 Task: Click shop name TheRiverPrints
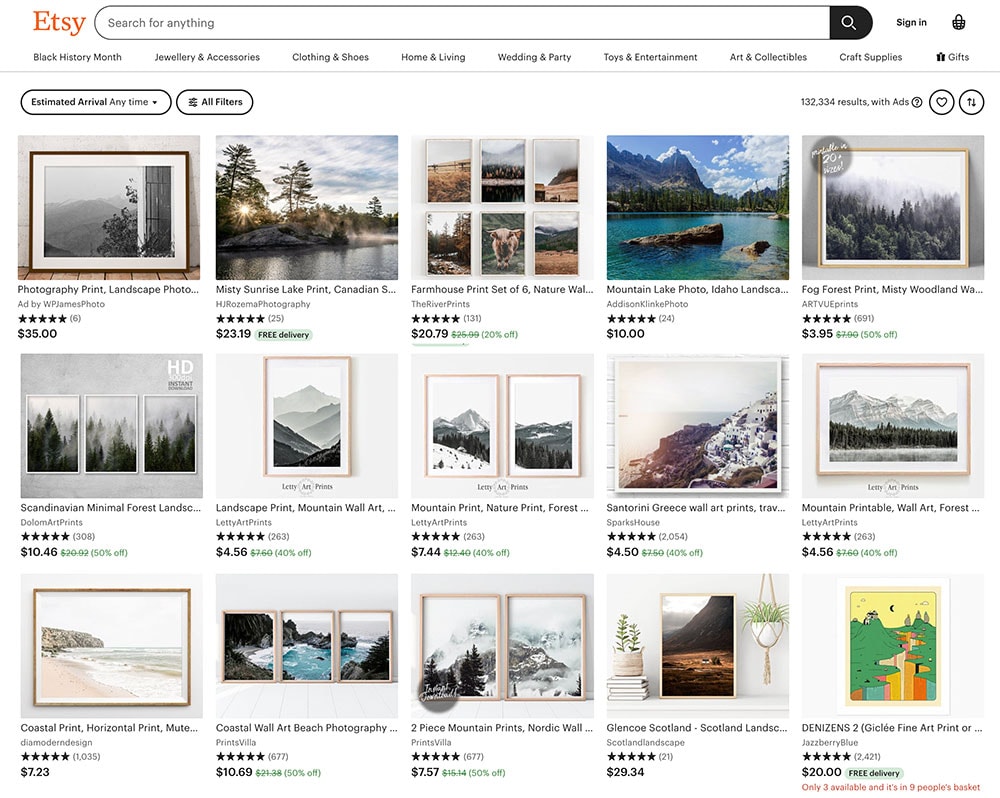point(440,304)
